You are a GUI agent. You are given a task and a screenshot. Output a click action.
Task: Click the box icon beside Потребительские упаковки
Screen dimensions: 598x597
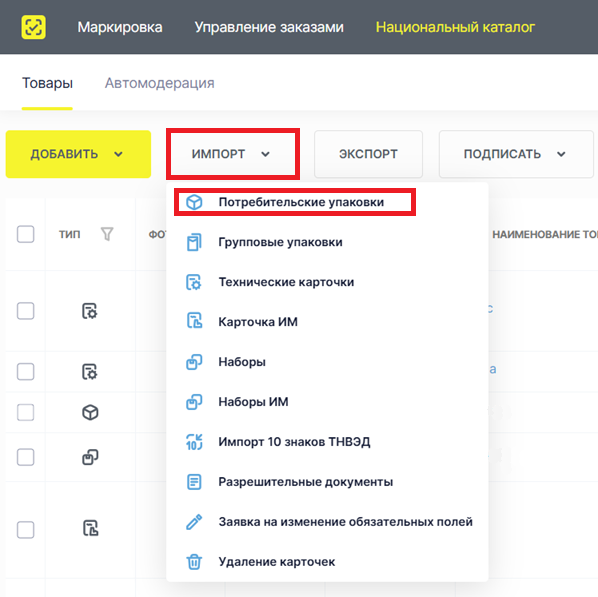(x=194, y=202)
